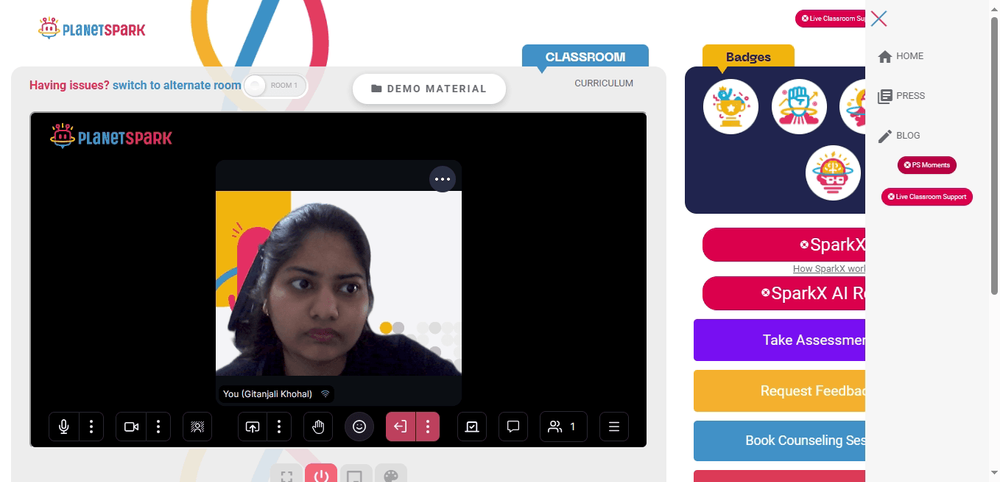Screen dimensions: 1000x482
Task: Open the whiteboard icon in the video toolbar
Action: coord(472,427)
